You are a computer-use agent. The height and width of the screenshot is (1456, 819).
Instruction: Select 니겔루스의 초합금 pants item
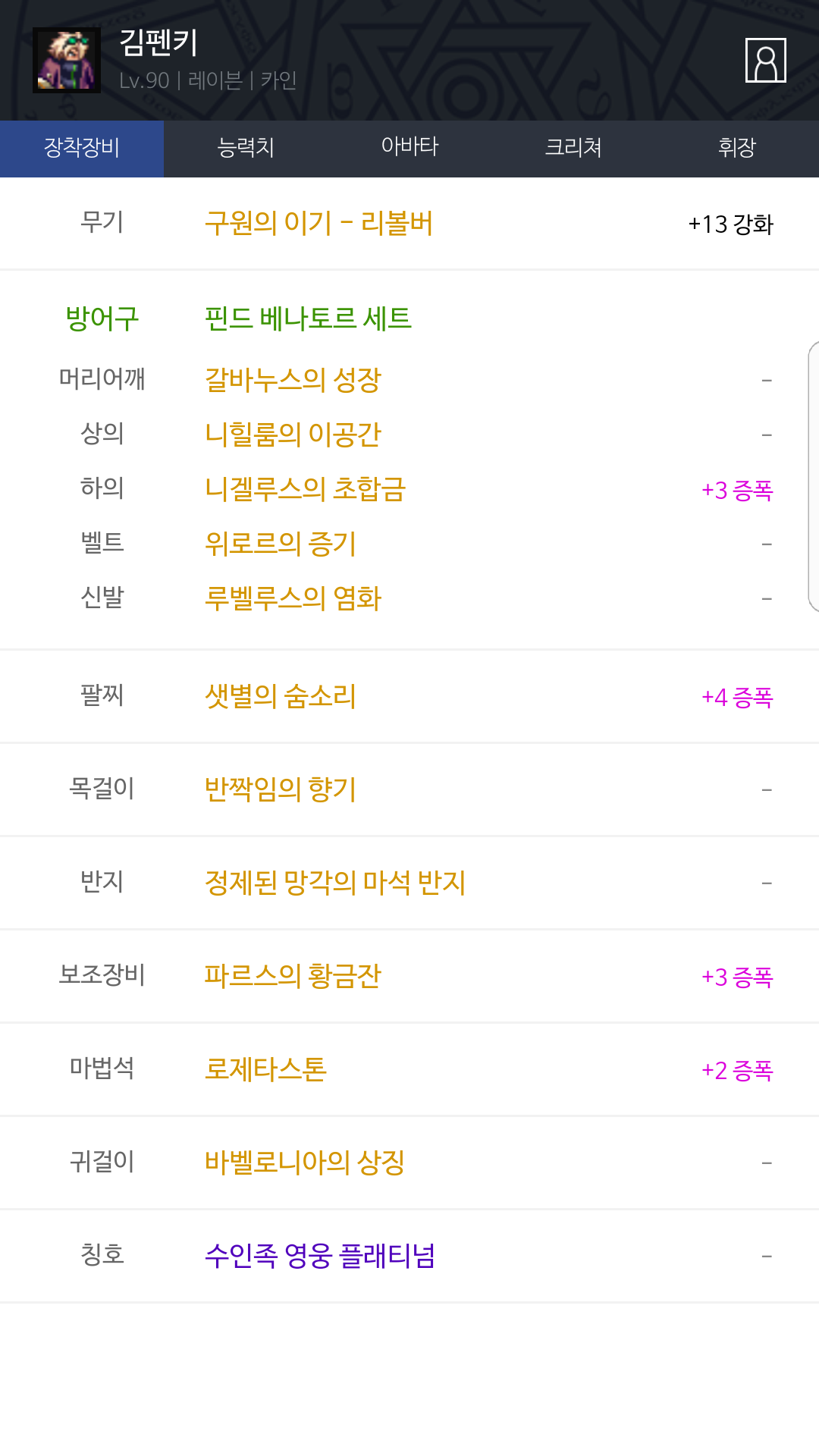305,489
